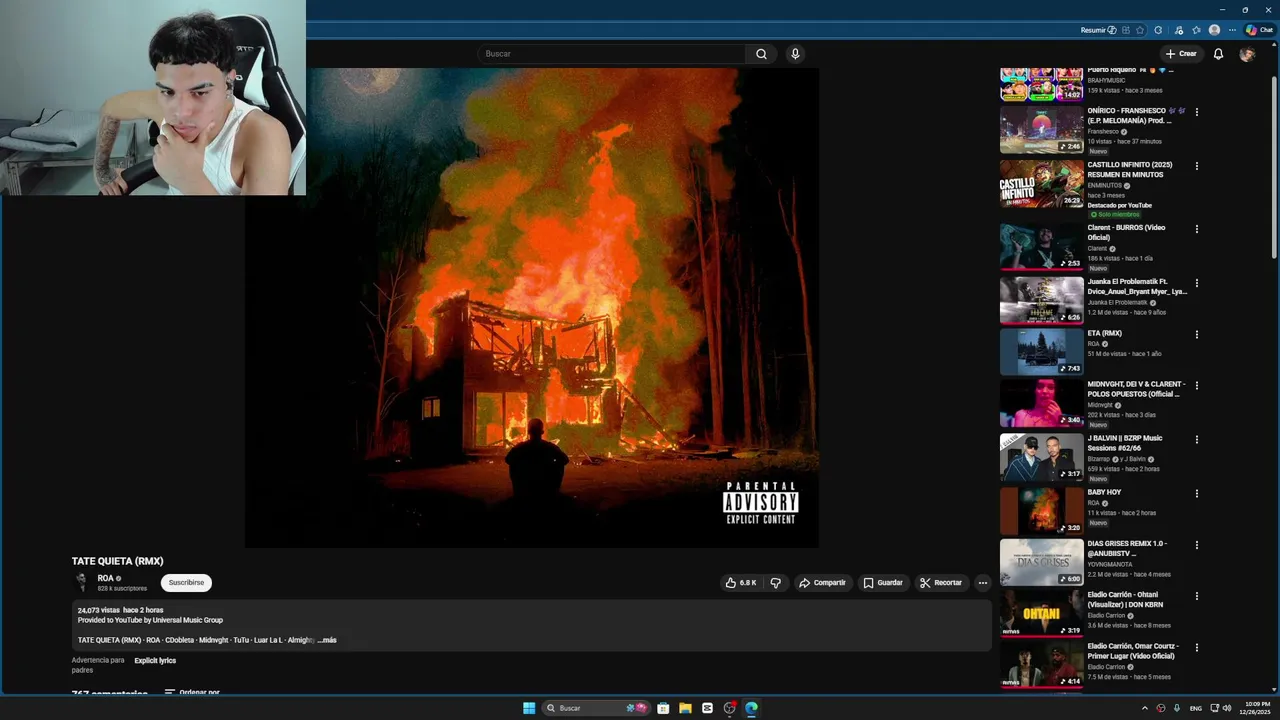Click the Edge Resumir (summarize) button
Screen dimensions: 1280x720
1099,30
